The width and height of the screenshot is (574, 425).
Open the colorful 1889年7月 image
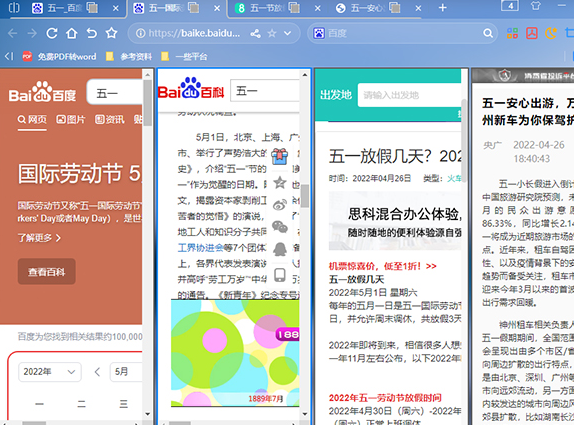point(235,353)
